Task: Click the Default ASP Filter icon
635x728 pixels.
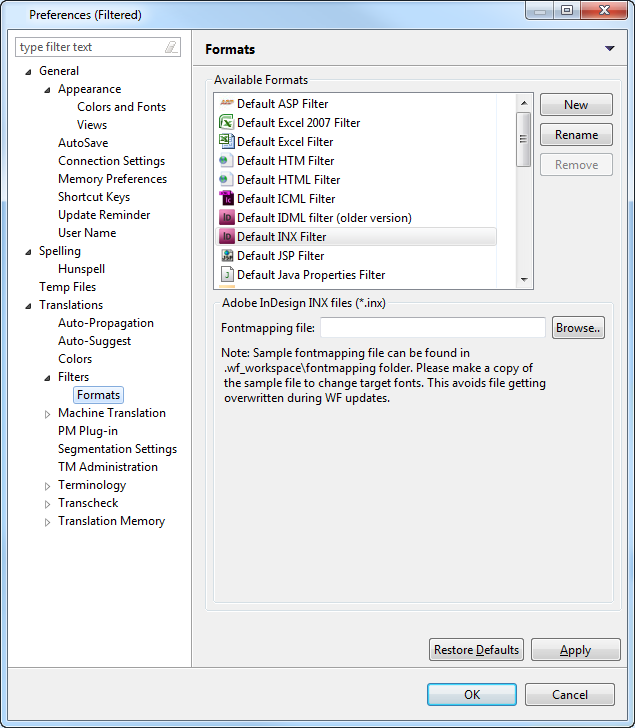Action: (227, 104)
